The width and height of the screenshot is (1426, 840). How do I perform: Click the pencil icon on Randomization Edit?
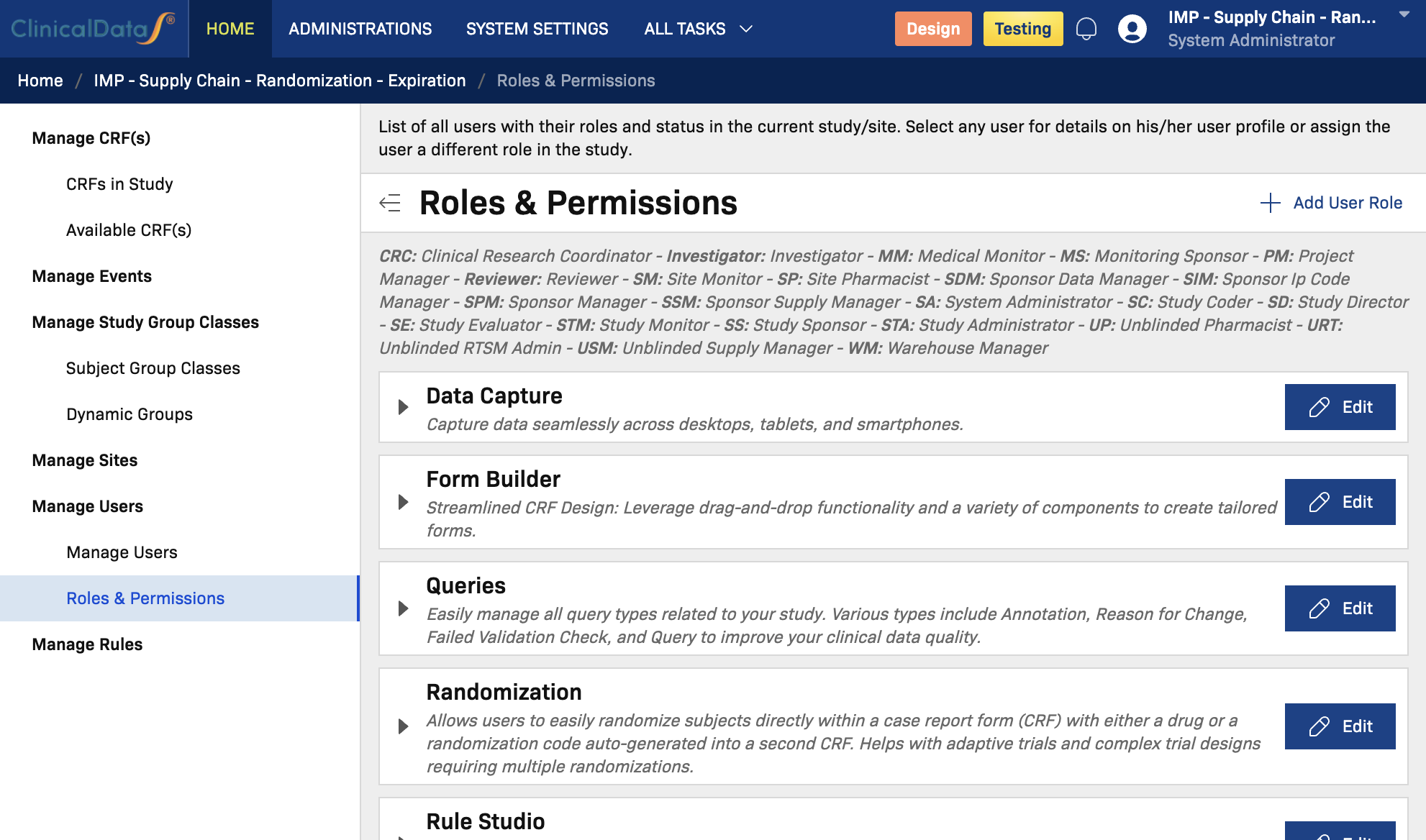click(x=1319, y=726)
